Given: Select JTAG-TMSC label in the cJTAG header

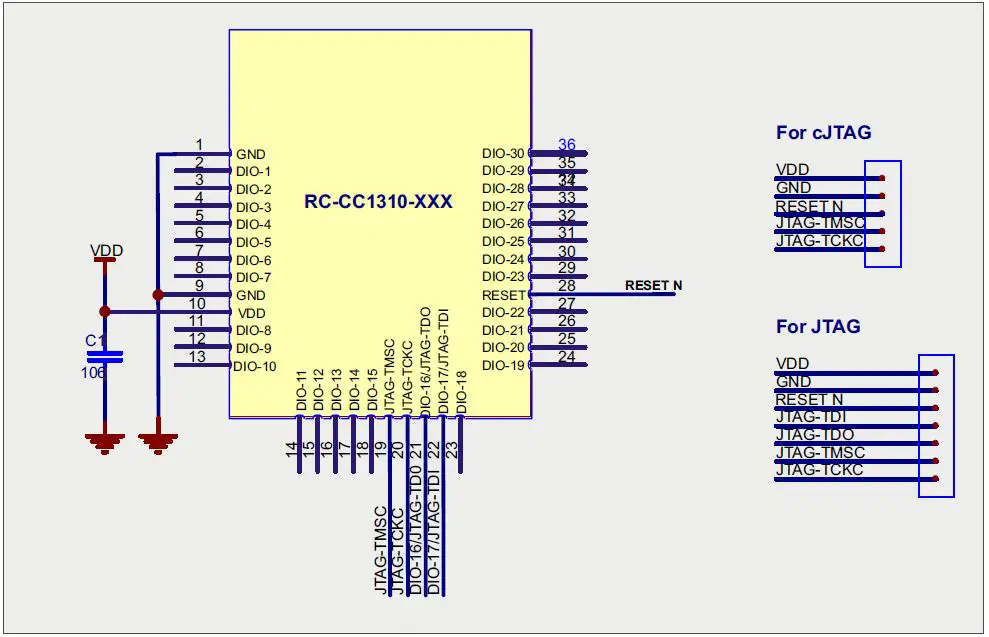Looking at the screenshot, I should pyautogui.click(x=820, y=223).
